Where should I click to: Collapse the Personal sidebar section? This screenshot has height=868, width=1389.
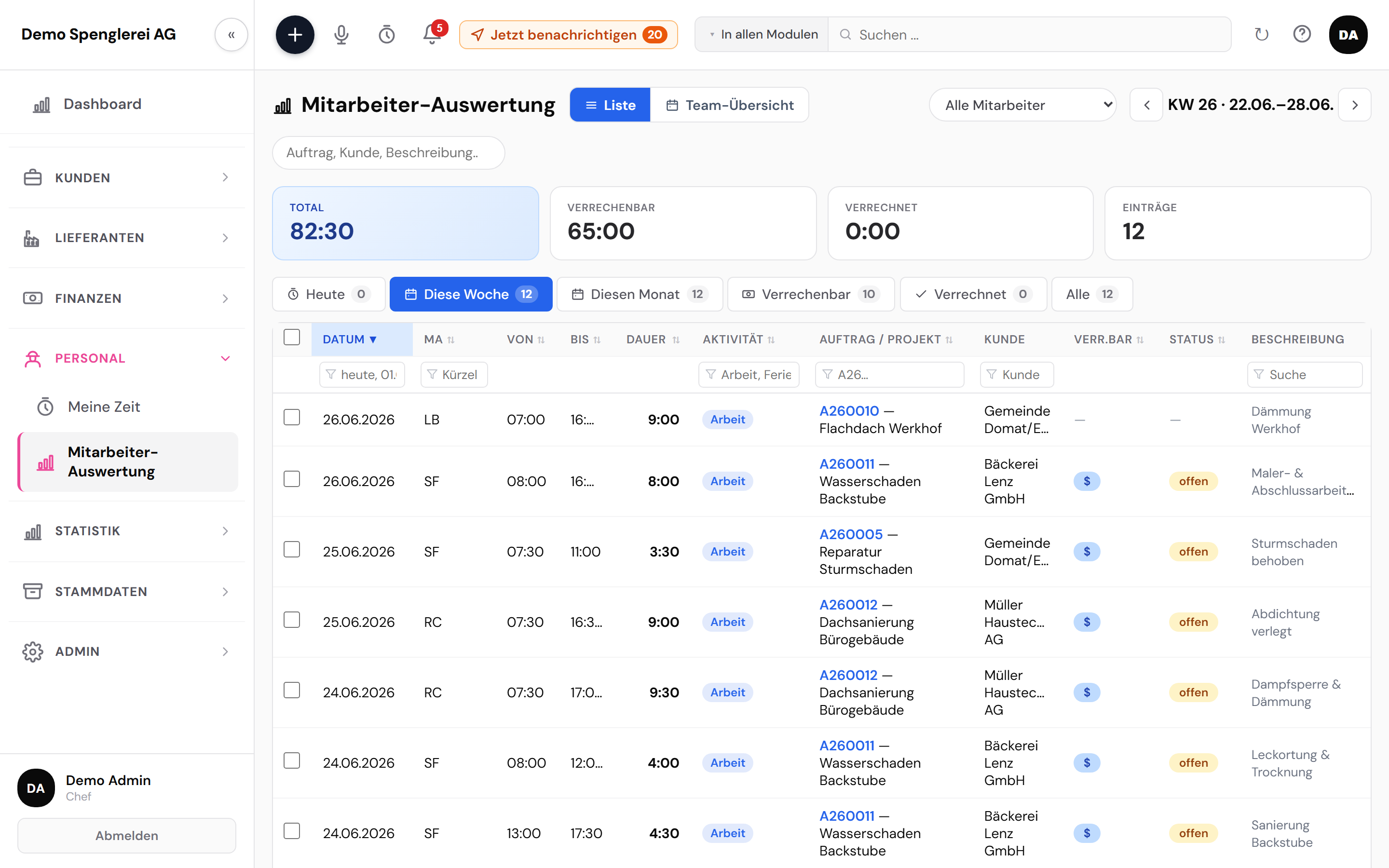(x=225, y=358)
